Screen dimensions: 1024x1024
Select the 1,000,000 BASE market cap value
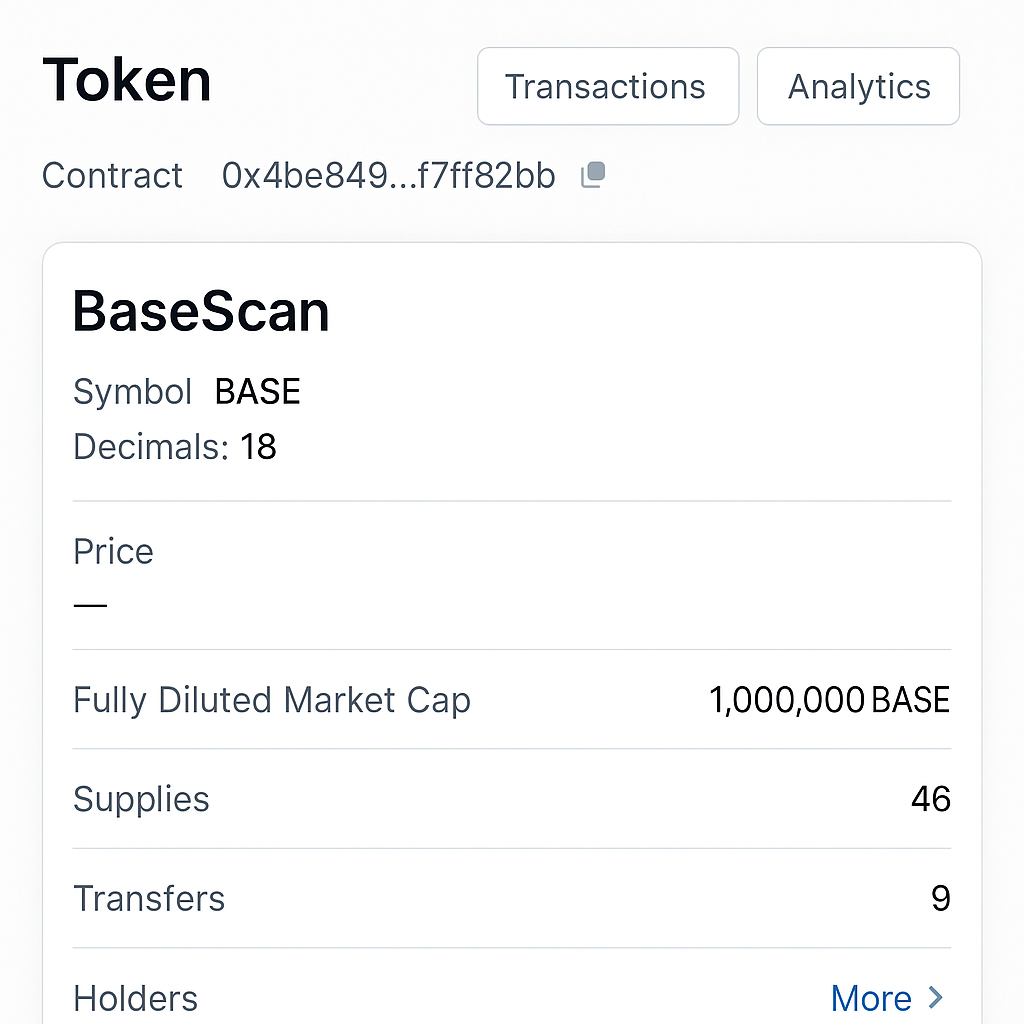pyautogui.click(x=829, y=700)
